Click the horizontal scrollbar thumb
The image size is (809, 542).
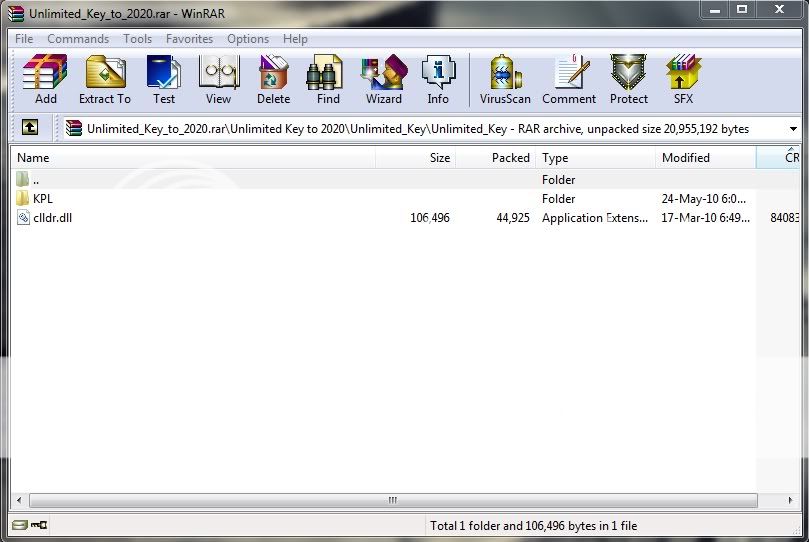click(393, 500)
